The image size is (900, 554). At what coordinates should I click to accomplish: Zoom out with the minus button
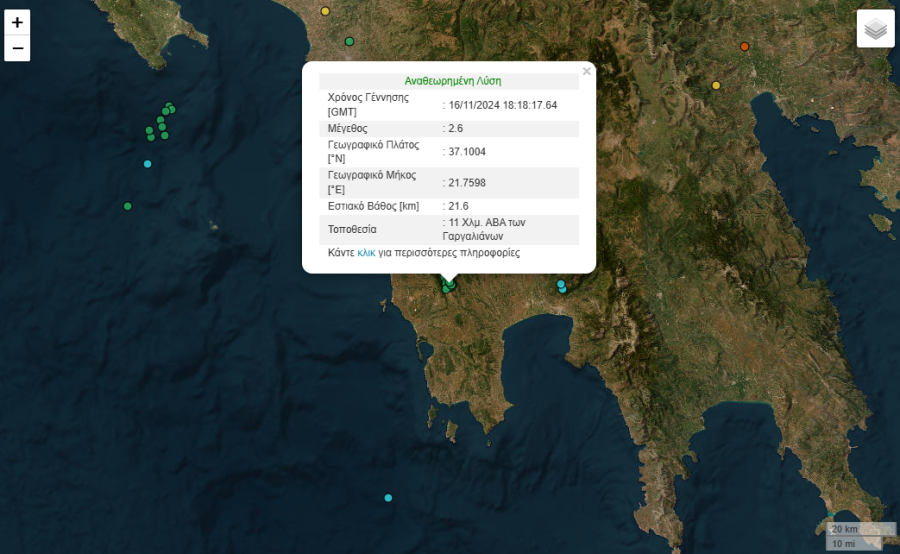point(17,48)
